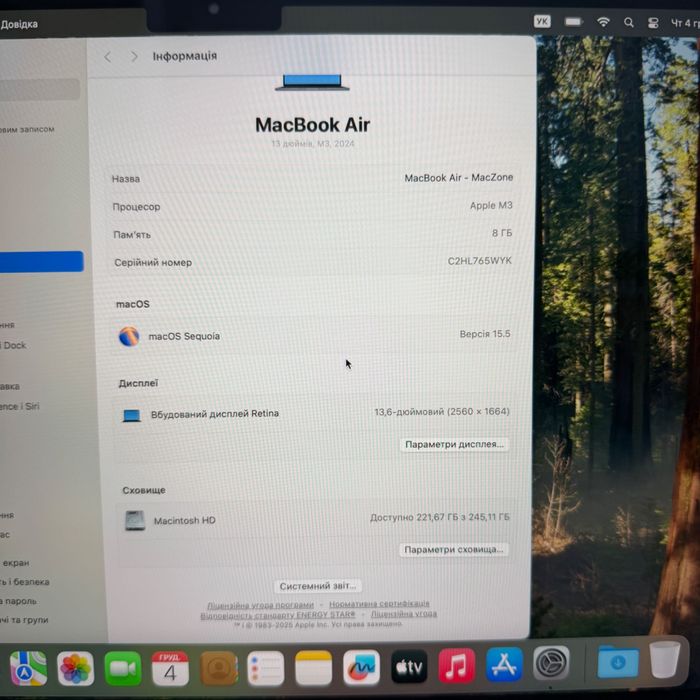Image resolution: width=700 pixels, height=700 pixels.
Task: Open Spotlight search magnifier icon
Action: [x=629, y=22]
